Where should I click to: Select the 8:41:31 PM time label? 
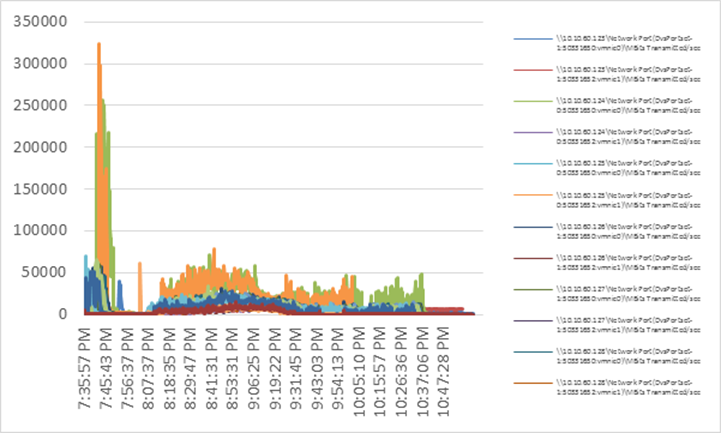212,368
